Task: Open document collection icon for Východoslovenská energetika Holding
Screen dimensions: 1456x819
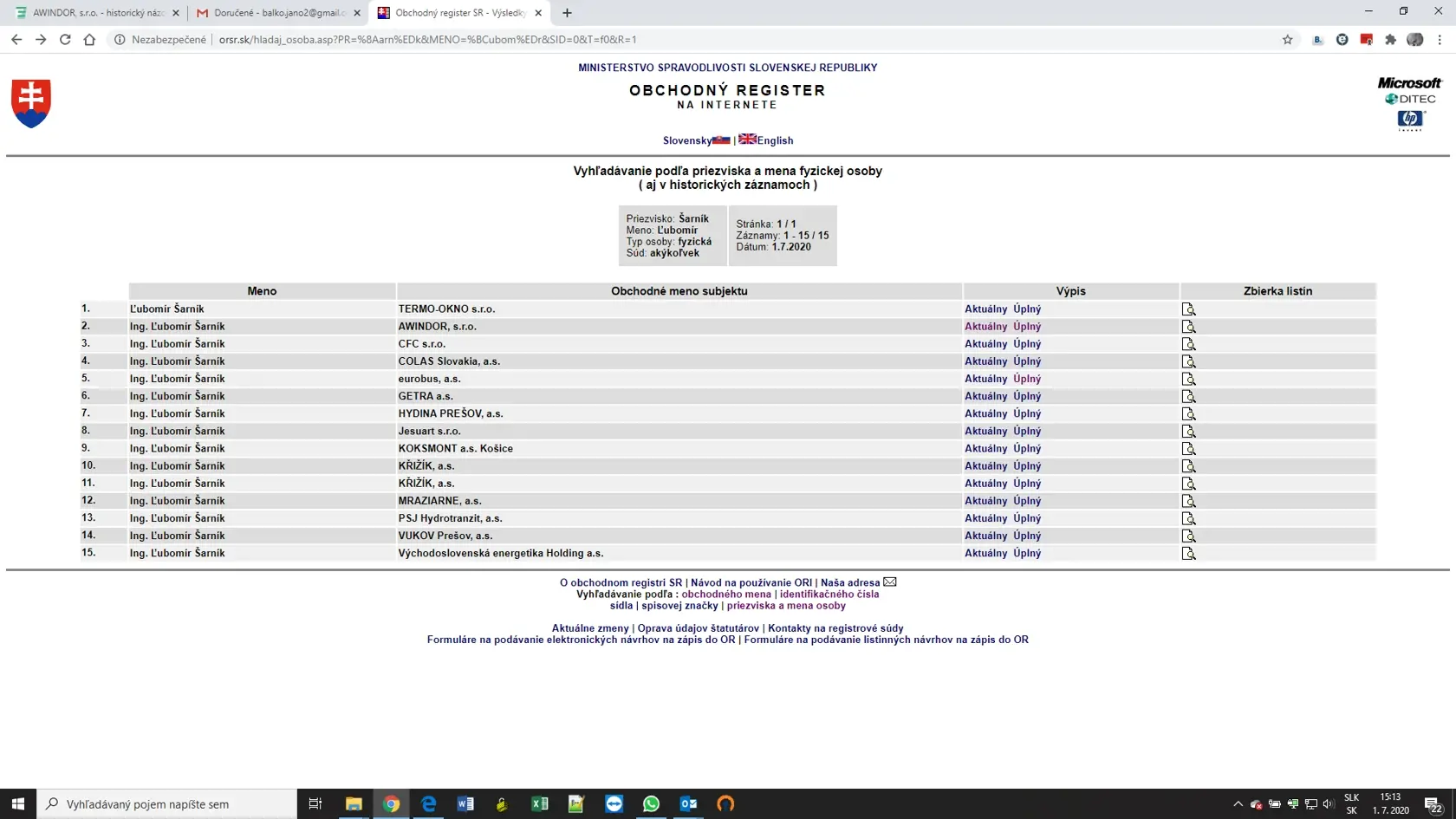Action: click(1188, 553)
